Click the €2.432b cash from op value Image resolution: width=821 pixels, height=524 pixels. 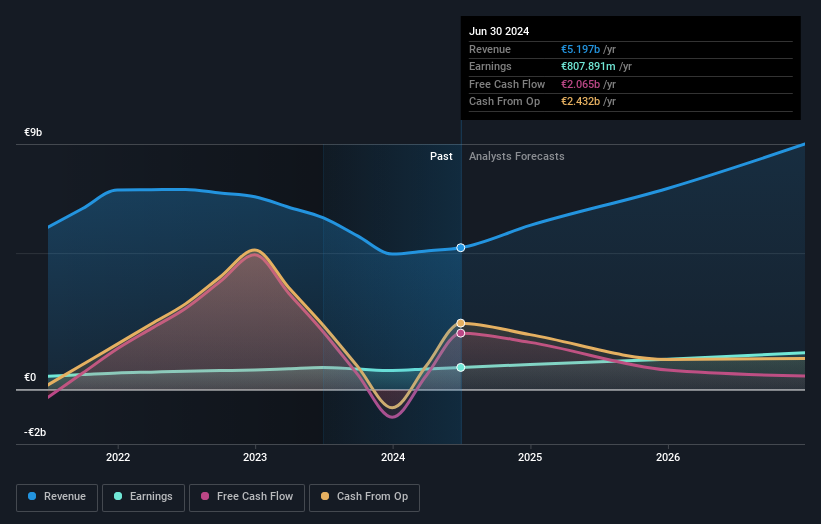tap(581, 102)
